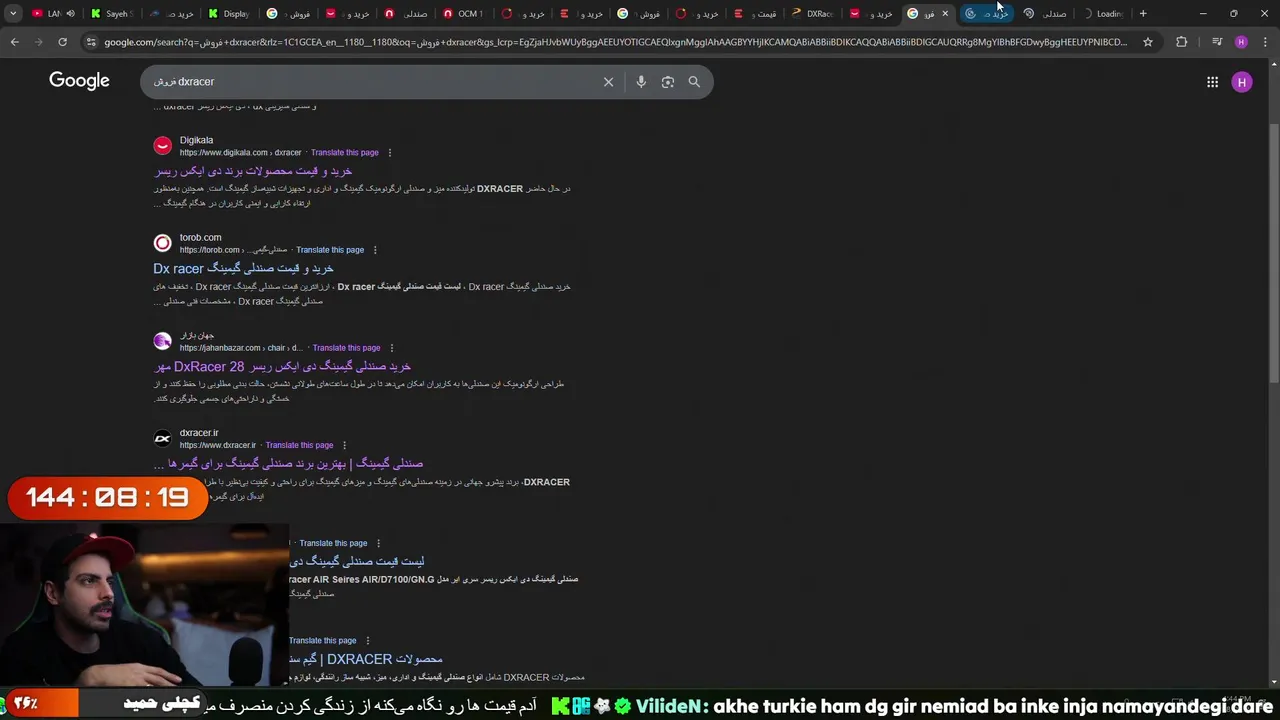Screen dimensions: 1280x720
Task: View site information icon in address bar
Action: click(92, 42)
